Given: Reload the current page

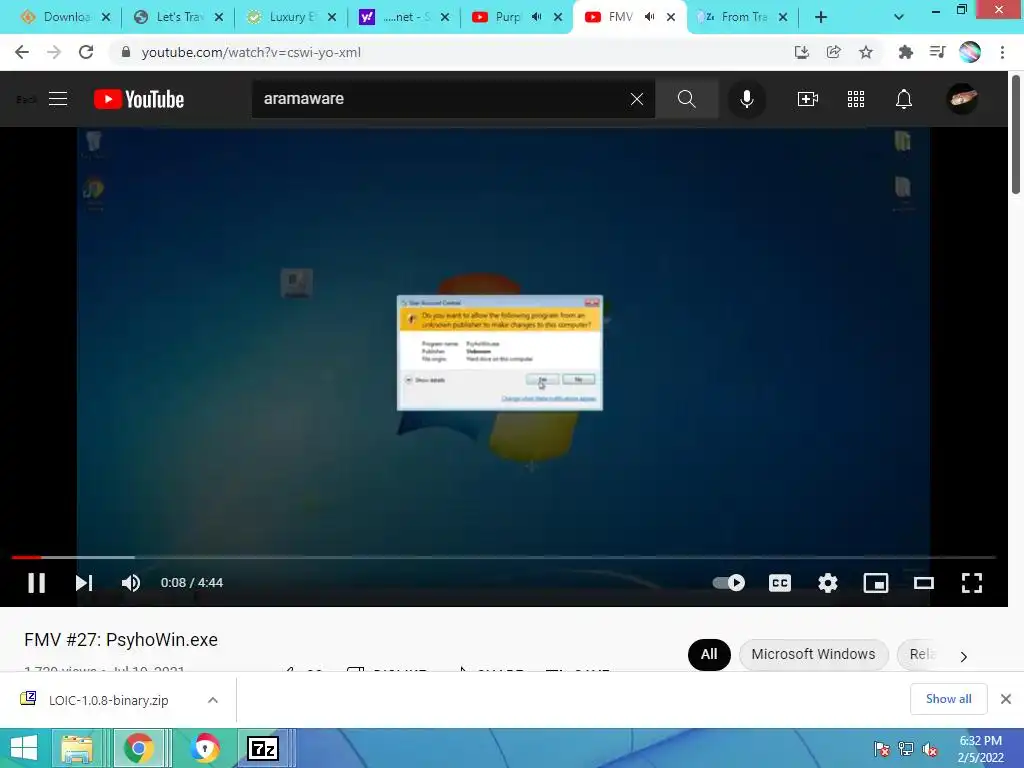Looking at the screenshot, I should coord(86,52).
